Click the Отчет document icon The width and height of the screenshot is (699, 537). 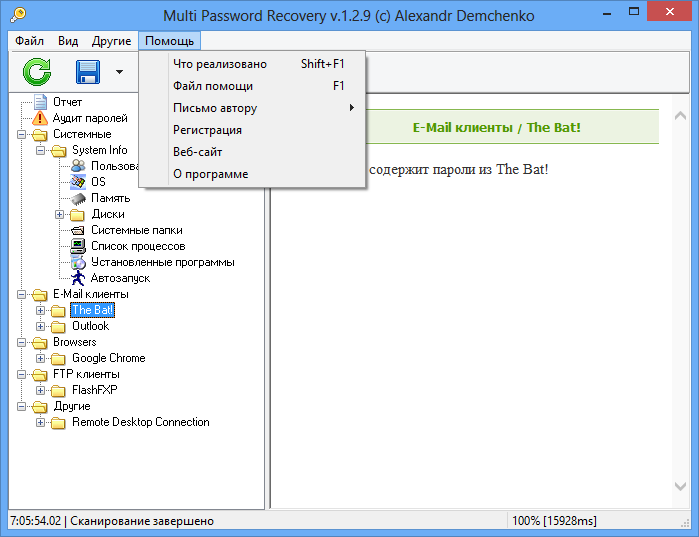click(x=41, y=102)
